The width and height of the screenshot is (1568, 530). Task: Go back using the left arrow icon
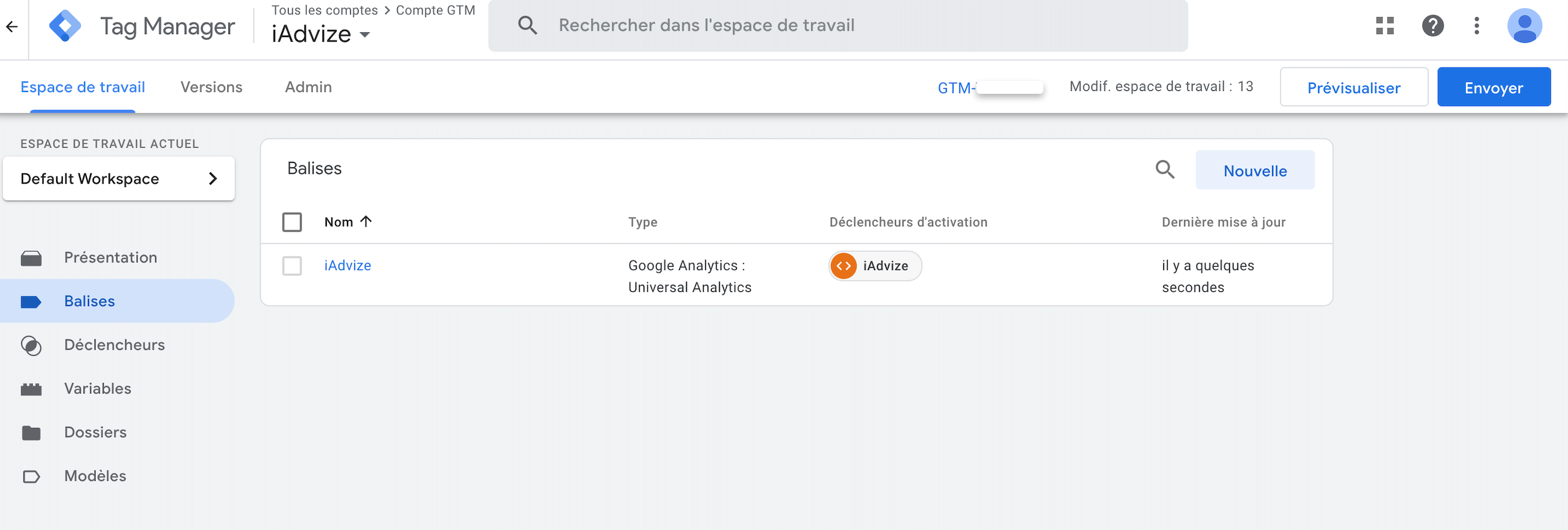12,26
